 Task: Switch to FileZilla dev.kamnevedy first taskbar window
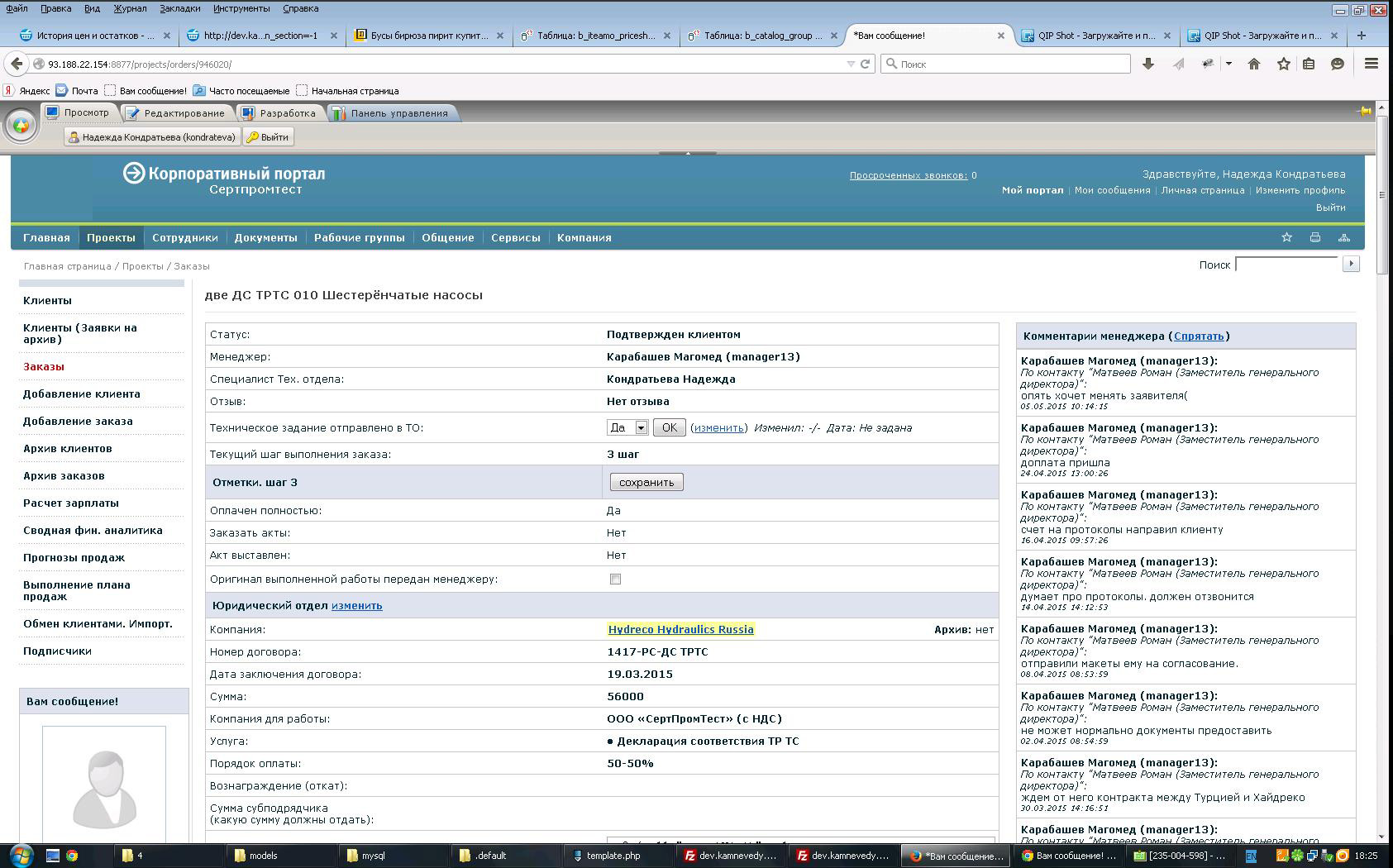731,856
